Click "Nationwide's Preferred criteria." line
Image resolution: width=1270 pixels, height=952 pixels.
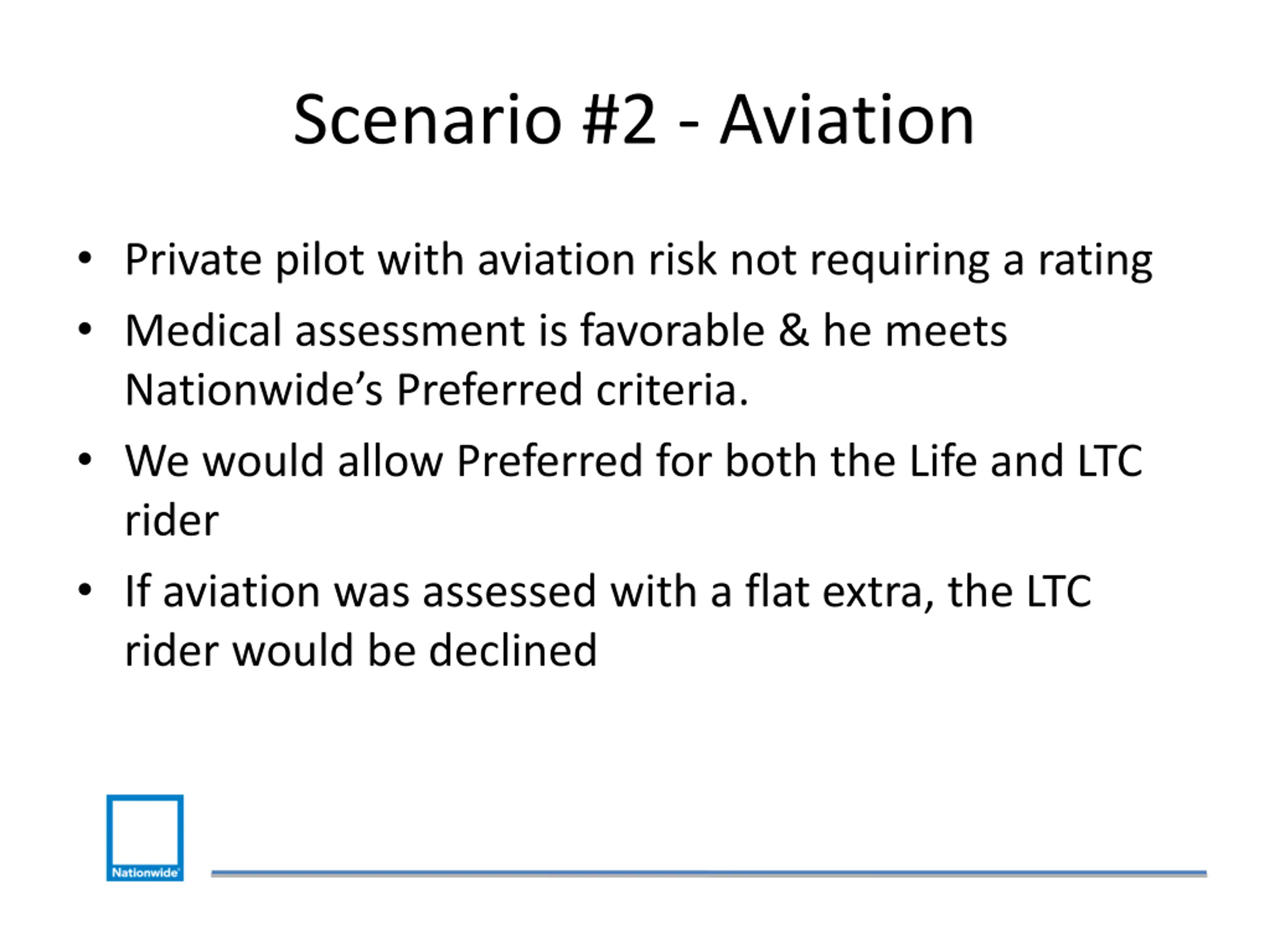pos(437,390)
